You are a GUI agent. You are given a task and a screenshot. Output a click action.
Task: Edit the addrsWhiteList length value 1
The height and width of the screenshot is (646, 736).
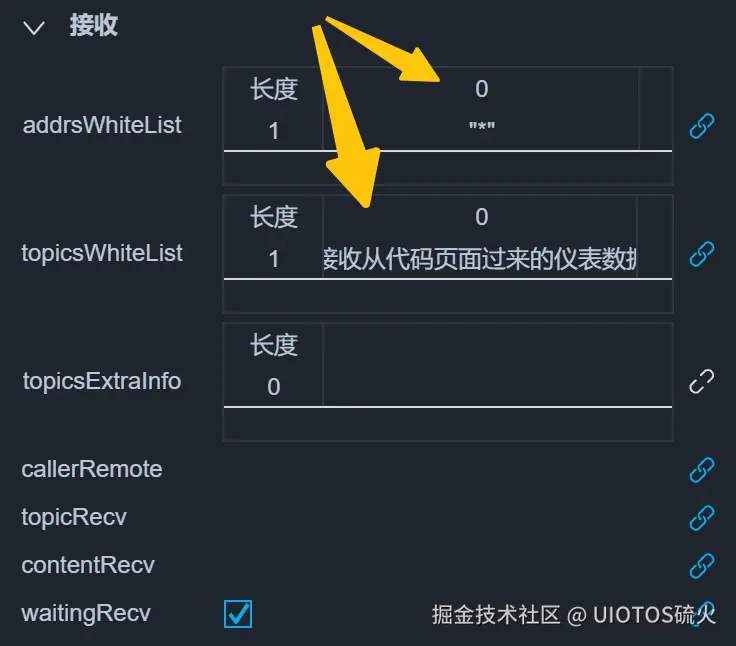click(x=274, y=131)
